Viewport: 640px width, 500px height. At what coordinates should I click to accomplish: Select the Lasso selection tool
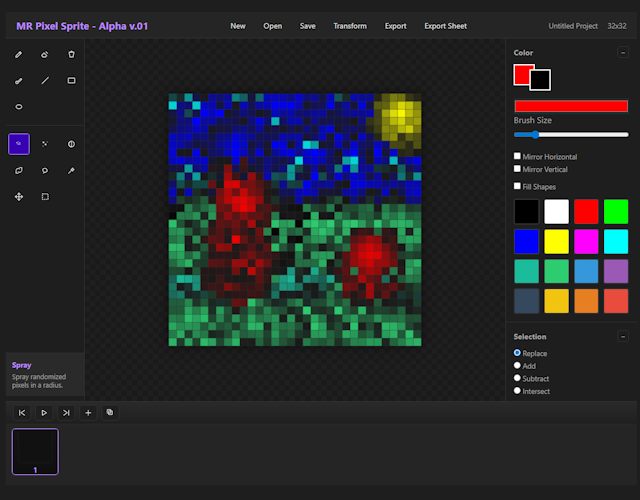pos(45,171)
